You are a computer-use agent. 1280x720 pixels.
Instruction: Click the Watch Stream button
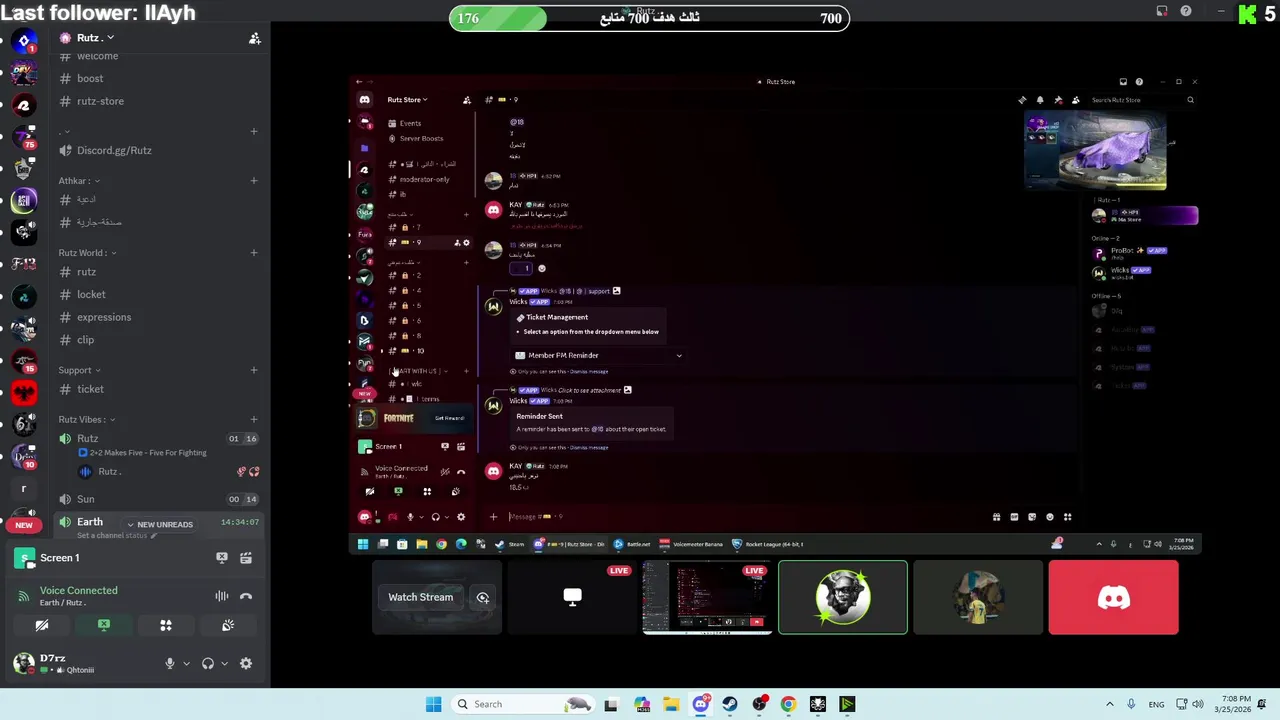[420, 597]
